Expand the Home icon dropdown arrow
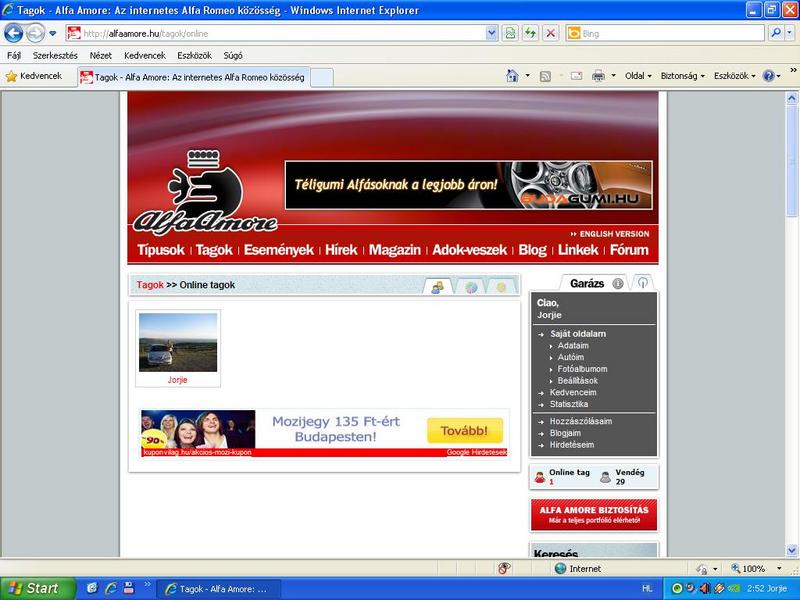 point(528,76)
